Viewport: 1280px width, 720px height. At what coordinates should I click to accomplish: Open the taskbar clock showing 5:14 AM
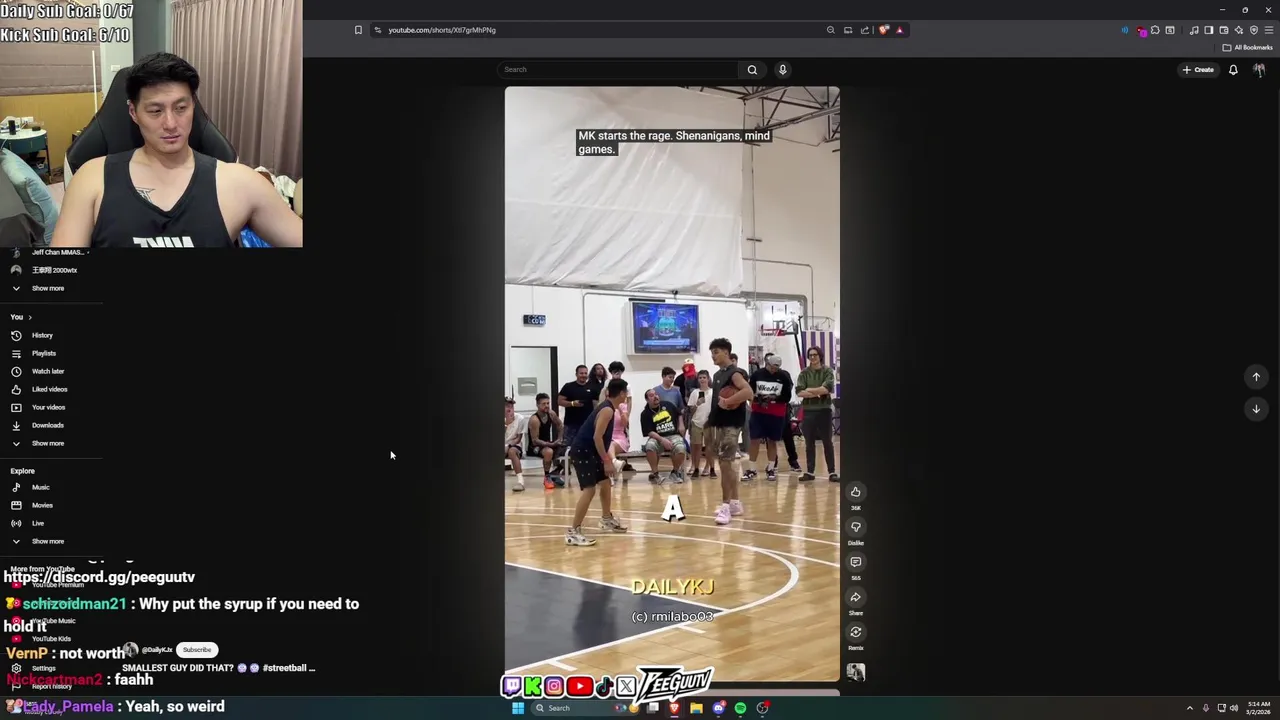pos(1258,708)
